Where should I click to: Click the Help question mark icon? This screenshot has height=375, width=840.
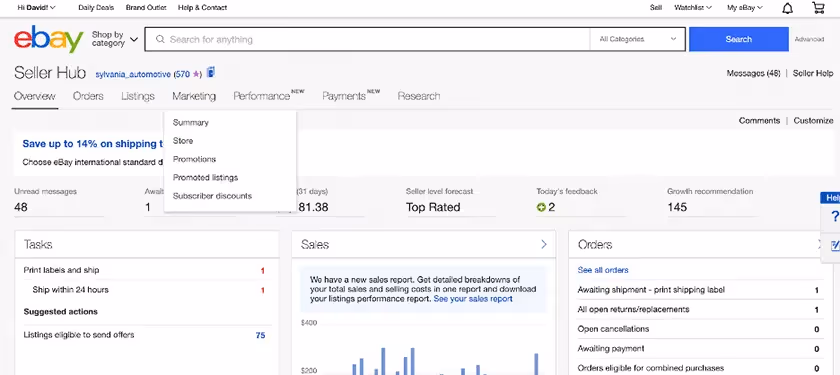(x=834, y=216)
